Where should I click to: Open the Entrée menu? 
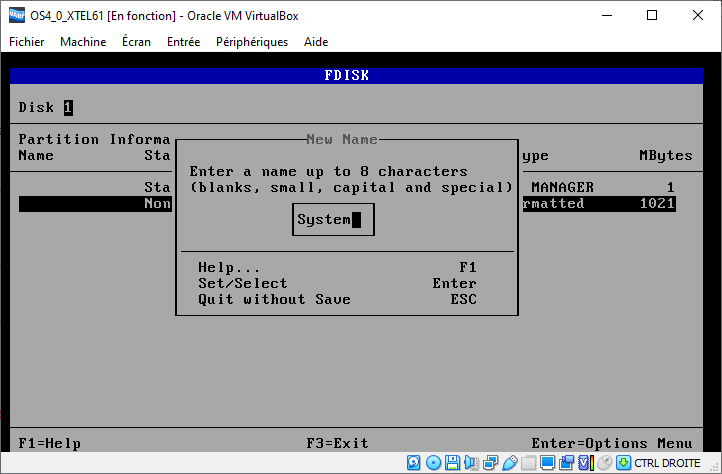183,42
